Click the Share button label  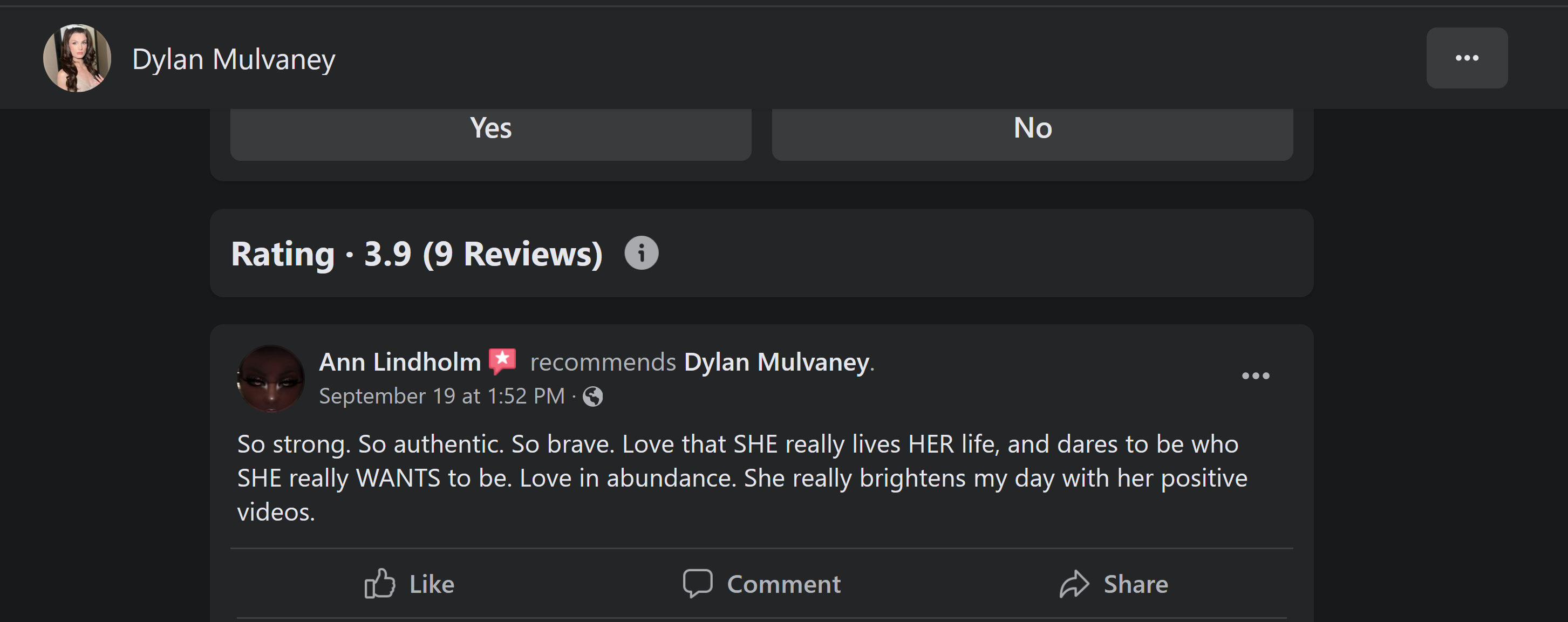click(1136, 584)
